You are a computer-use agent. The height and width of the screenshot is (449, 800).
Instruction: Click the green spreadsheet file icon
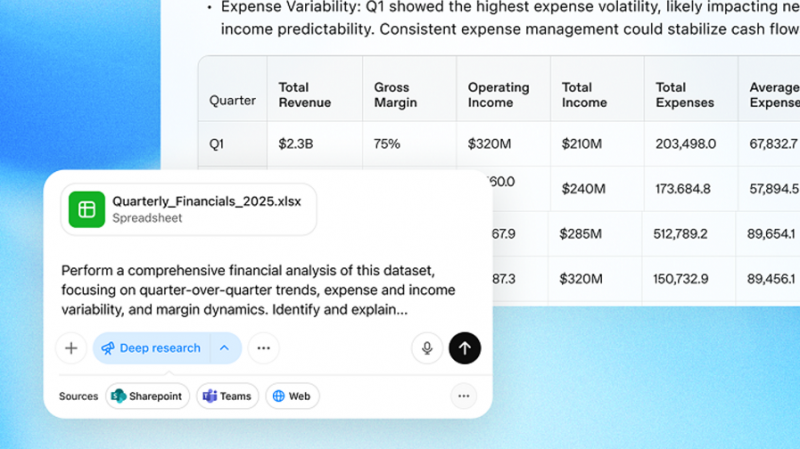click(x=87, y=209)
